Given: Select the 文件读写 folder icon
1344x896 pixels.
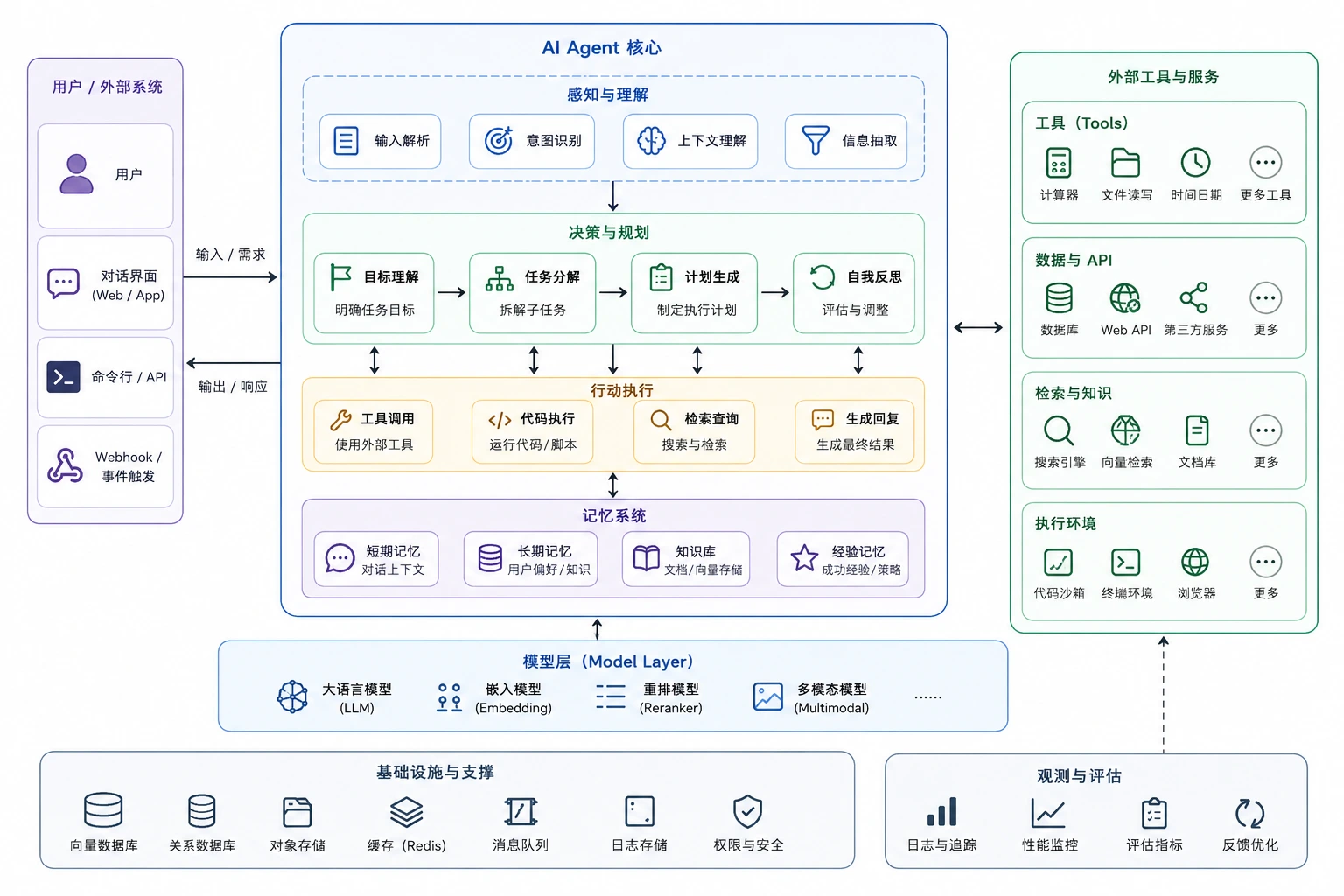Looking at the screenshot, I should pyautogui.click(x=1125, y=163).
